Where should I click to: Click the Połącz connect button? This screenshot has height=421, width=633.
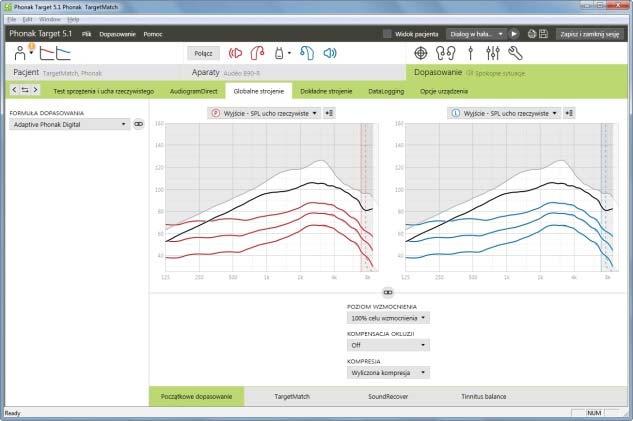pos(203,53)
